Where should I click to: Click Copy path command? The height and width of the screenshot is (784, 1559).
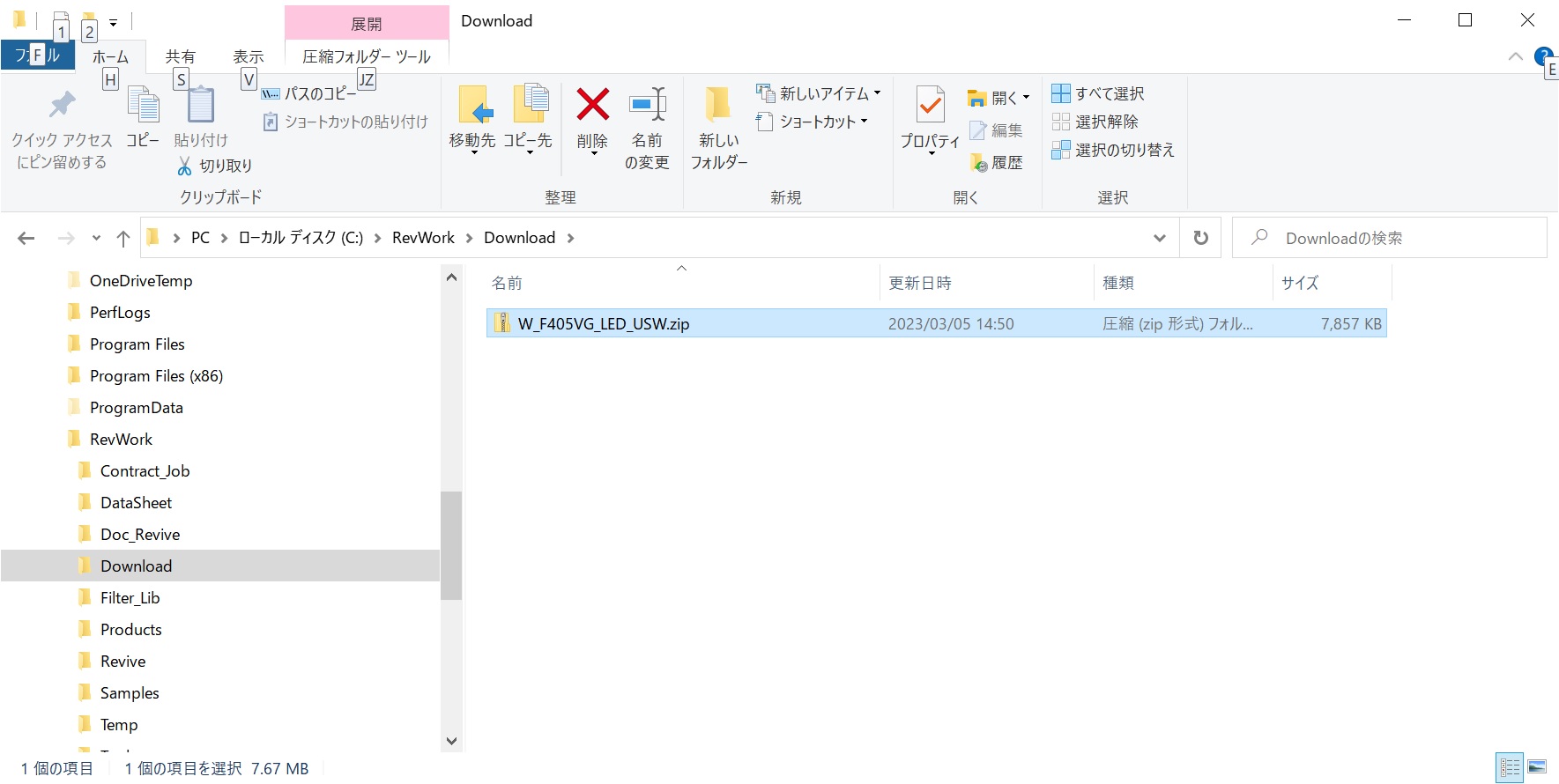click(x=309, y=93)
